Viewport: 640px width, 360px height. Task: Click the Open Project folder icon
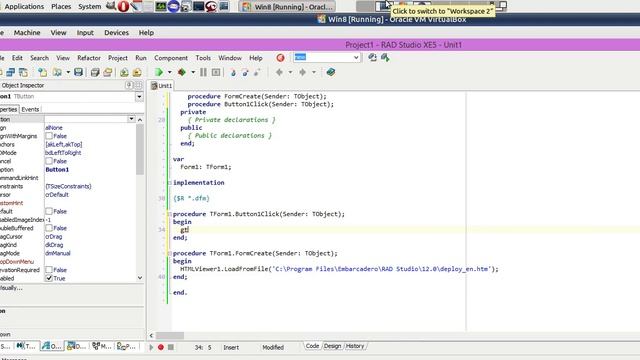tap(108, 72)
